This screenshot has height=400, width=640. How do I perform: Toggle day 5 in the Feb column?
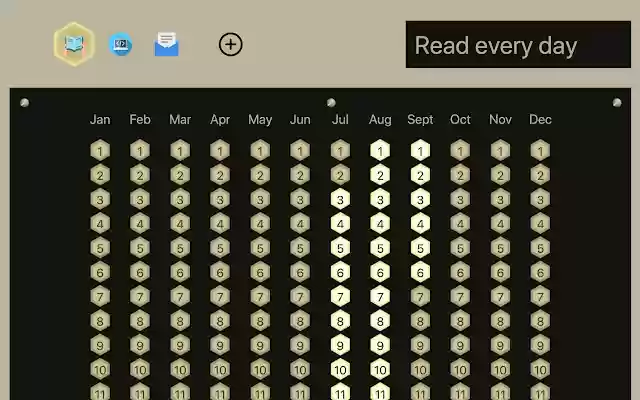point(140,248)
